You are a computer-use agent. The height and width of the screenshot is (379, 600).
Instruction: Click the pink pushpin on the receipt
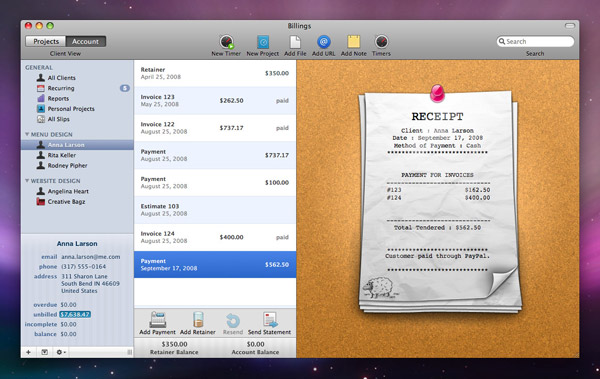tap(437, 93)
